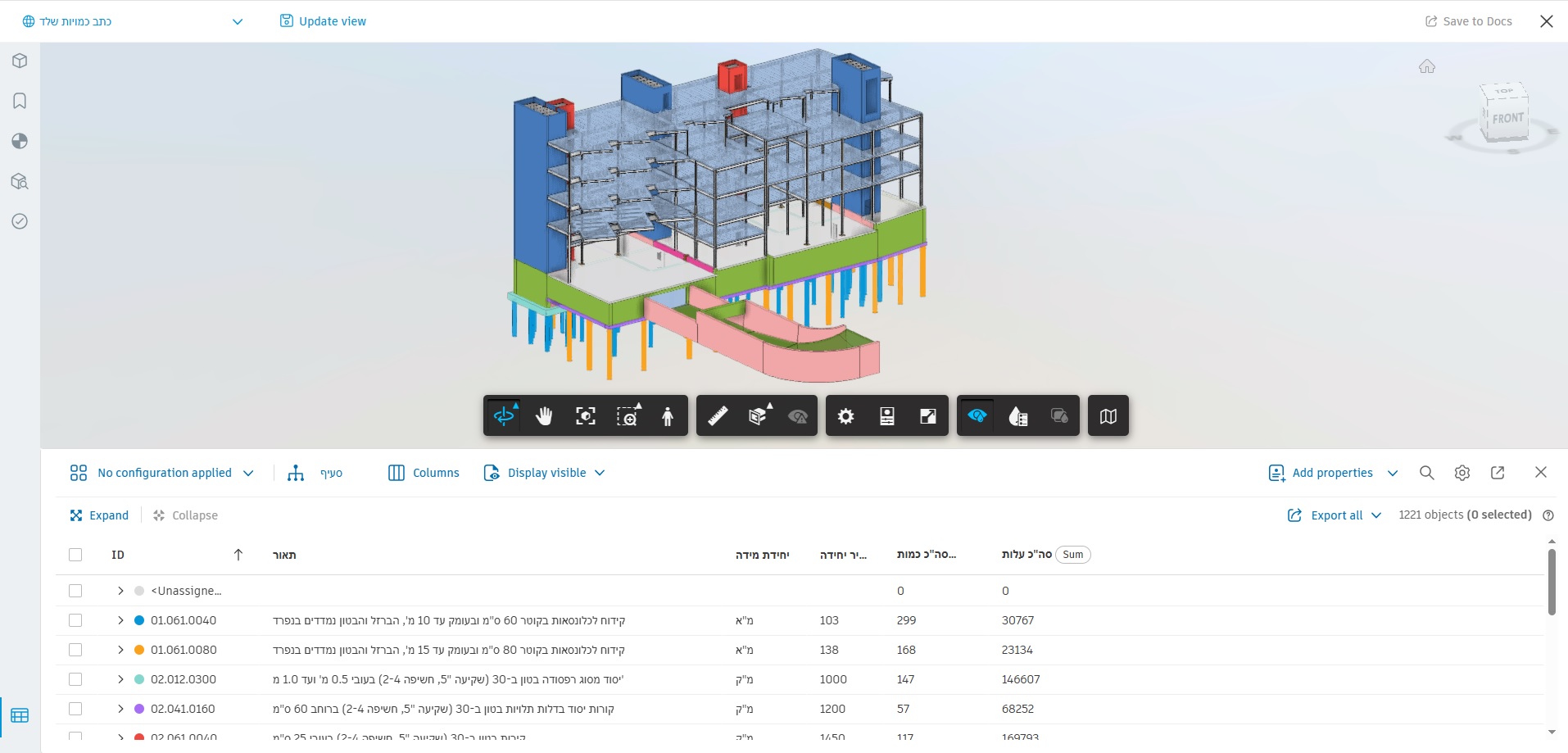Screen dimensions: 1568x753
Task: Click the orange color dot for 01.061.0080
Action: point(139,650)
